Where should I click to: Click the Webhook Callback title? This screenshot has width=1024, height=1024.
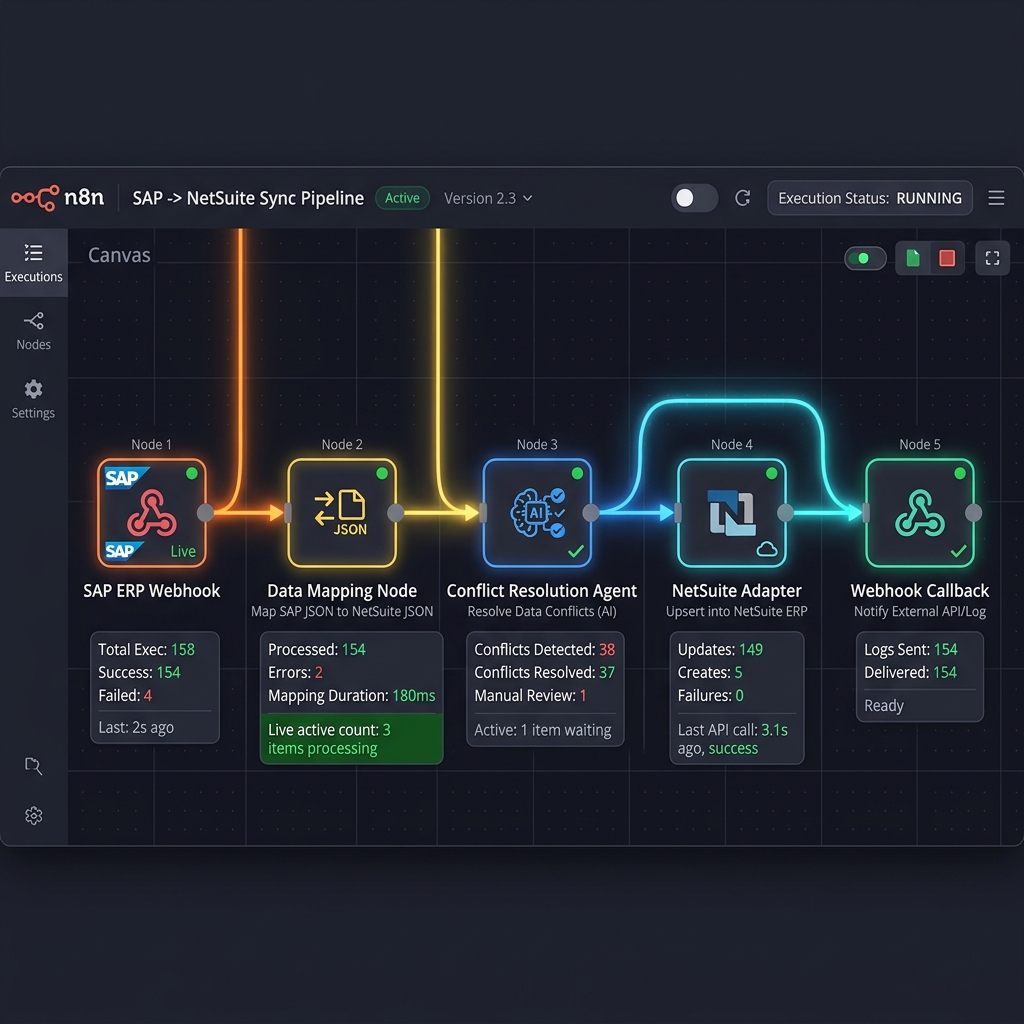pyautogui.click(x=920, y=590)
